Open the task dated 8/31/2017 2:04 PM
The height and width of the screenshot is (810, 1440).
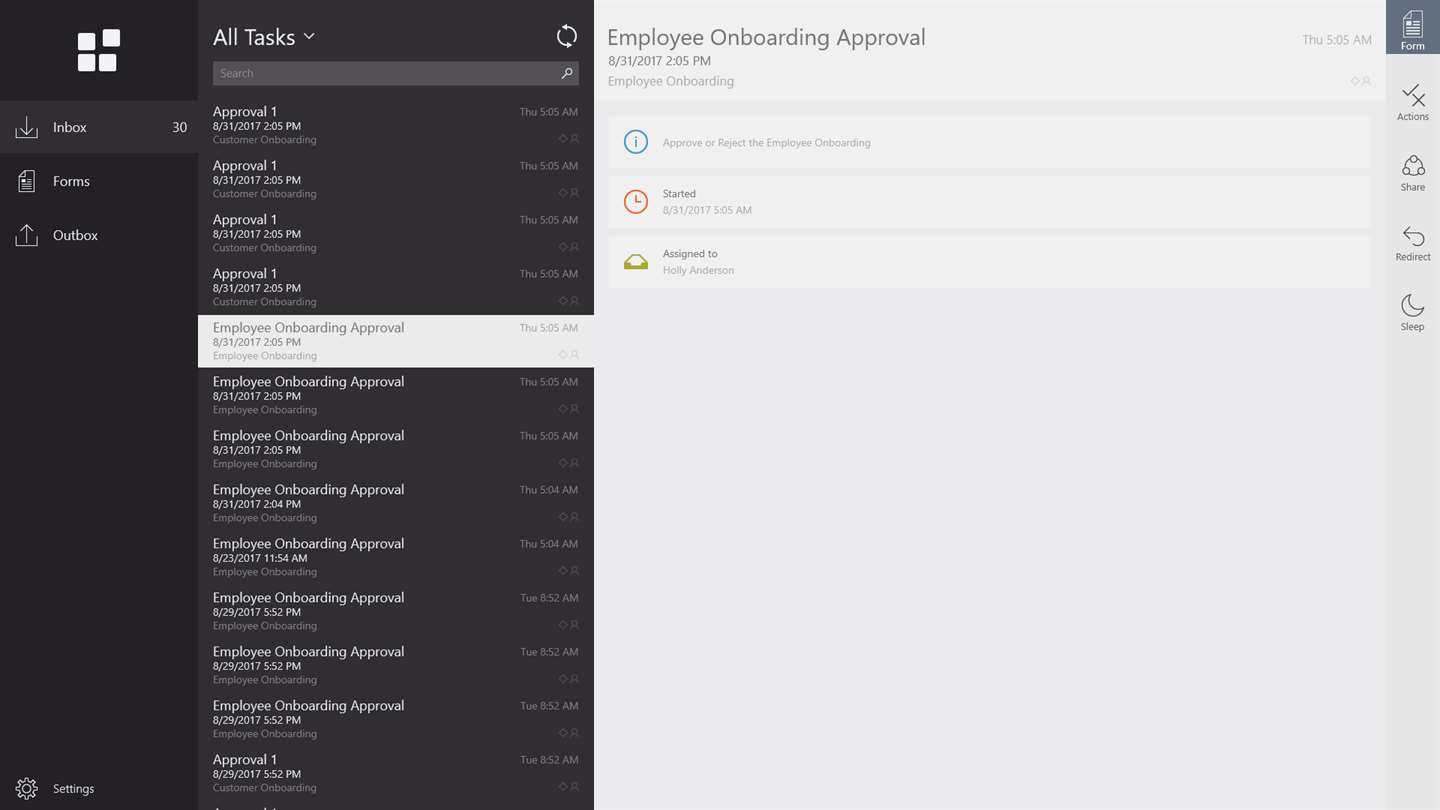pyautogui.click(x=396, y=503)
